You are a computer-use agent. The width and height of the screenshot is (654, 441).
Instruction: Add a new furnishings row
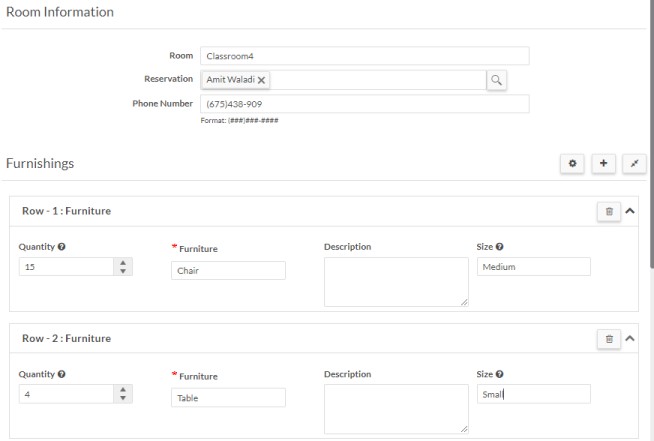click(604, 162)
